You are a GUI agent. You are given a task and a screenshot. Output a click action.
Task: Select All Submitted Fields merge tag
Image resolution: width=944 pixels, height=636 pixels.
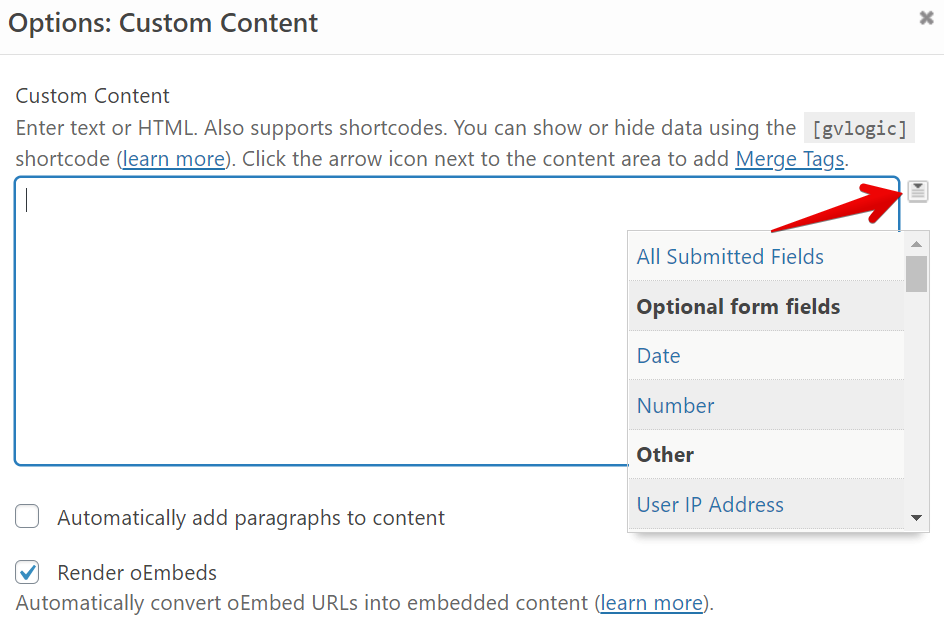(x=730, y=257)
